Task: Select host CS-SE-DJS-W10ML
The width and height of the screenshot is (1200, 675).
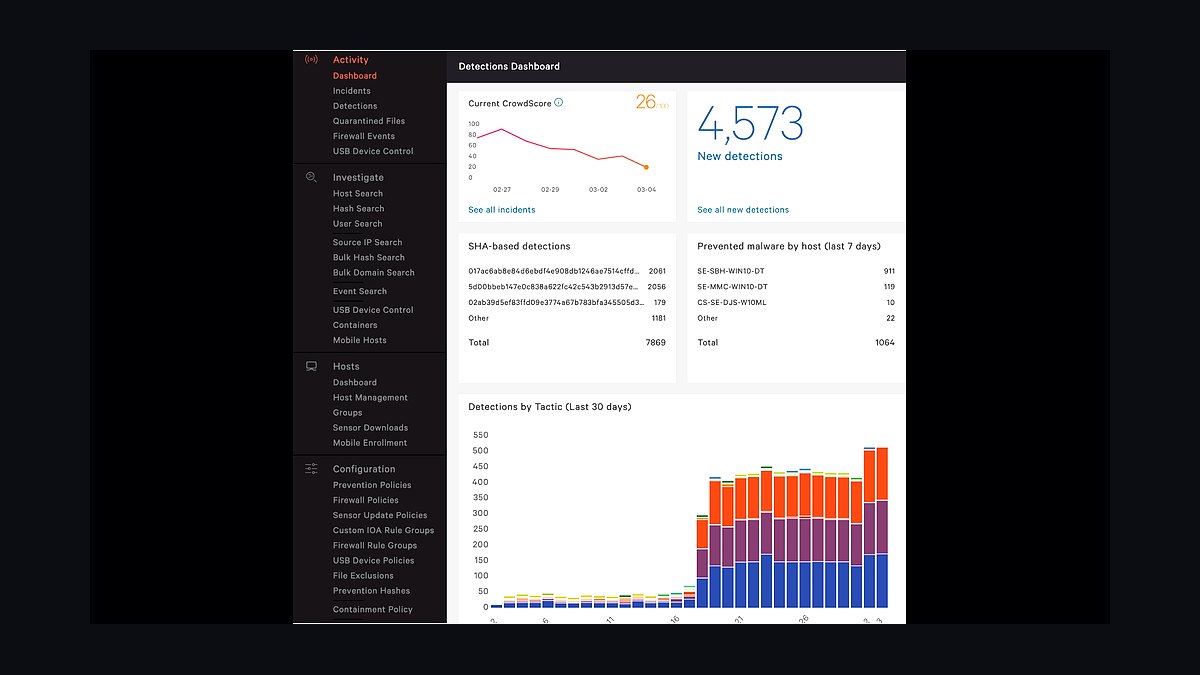Action: point(732,302)
